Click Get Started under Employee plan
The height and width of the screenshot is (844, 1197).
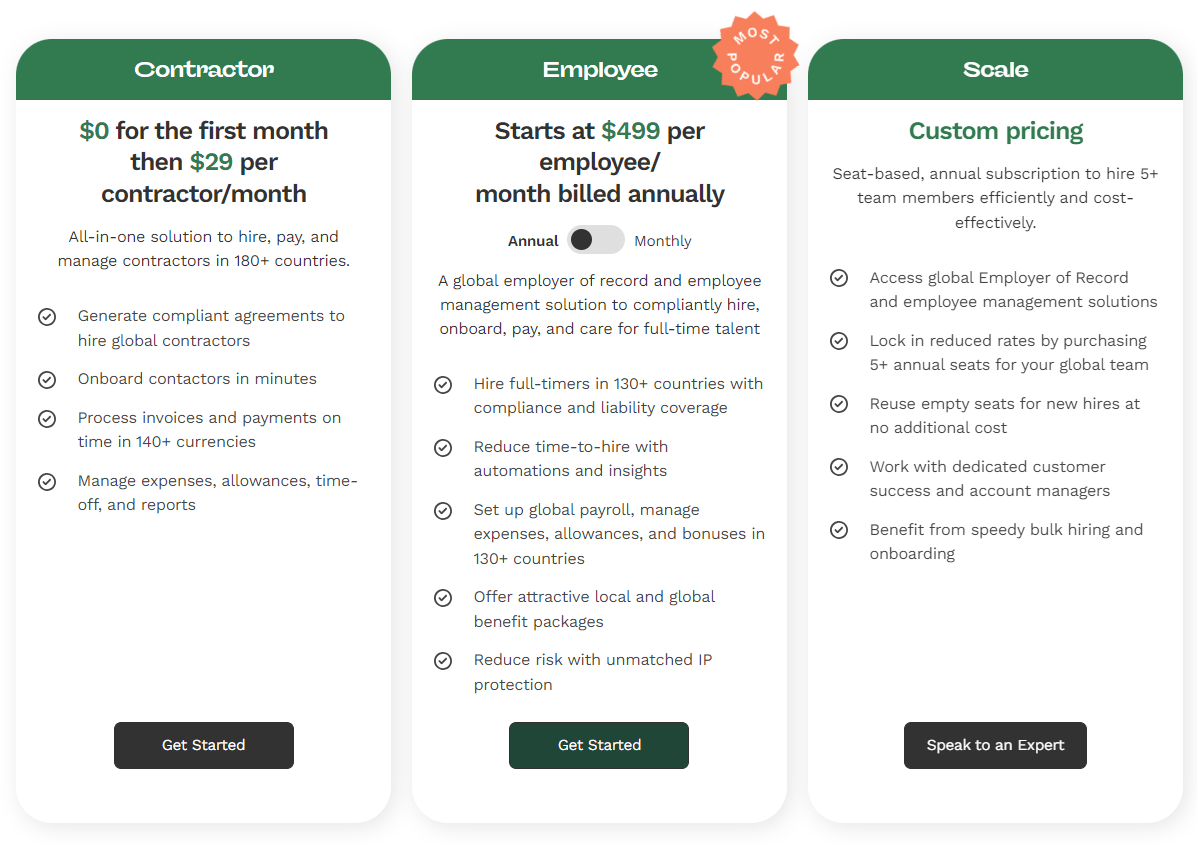[599, 745]
